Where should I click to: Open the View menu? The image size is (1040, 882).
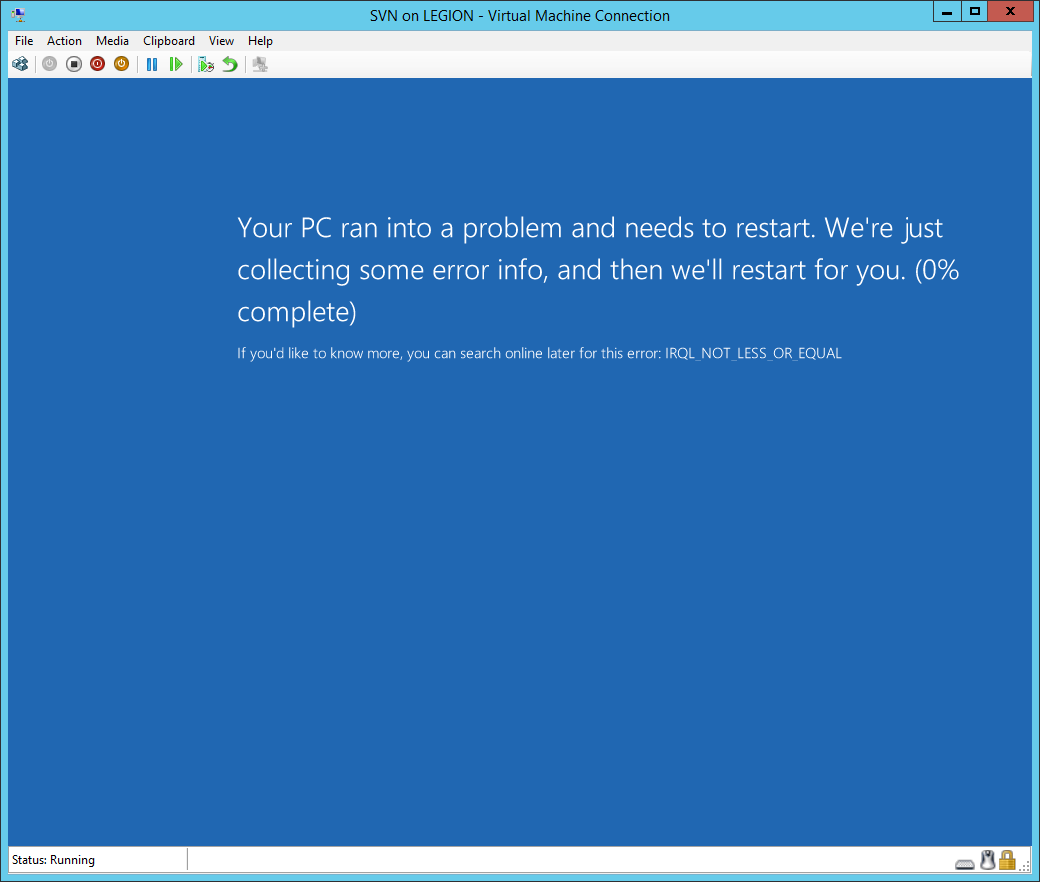[221, 41]
